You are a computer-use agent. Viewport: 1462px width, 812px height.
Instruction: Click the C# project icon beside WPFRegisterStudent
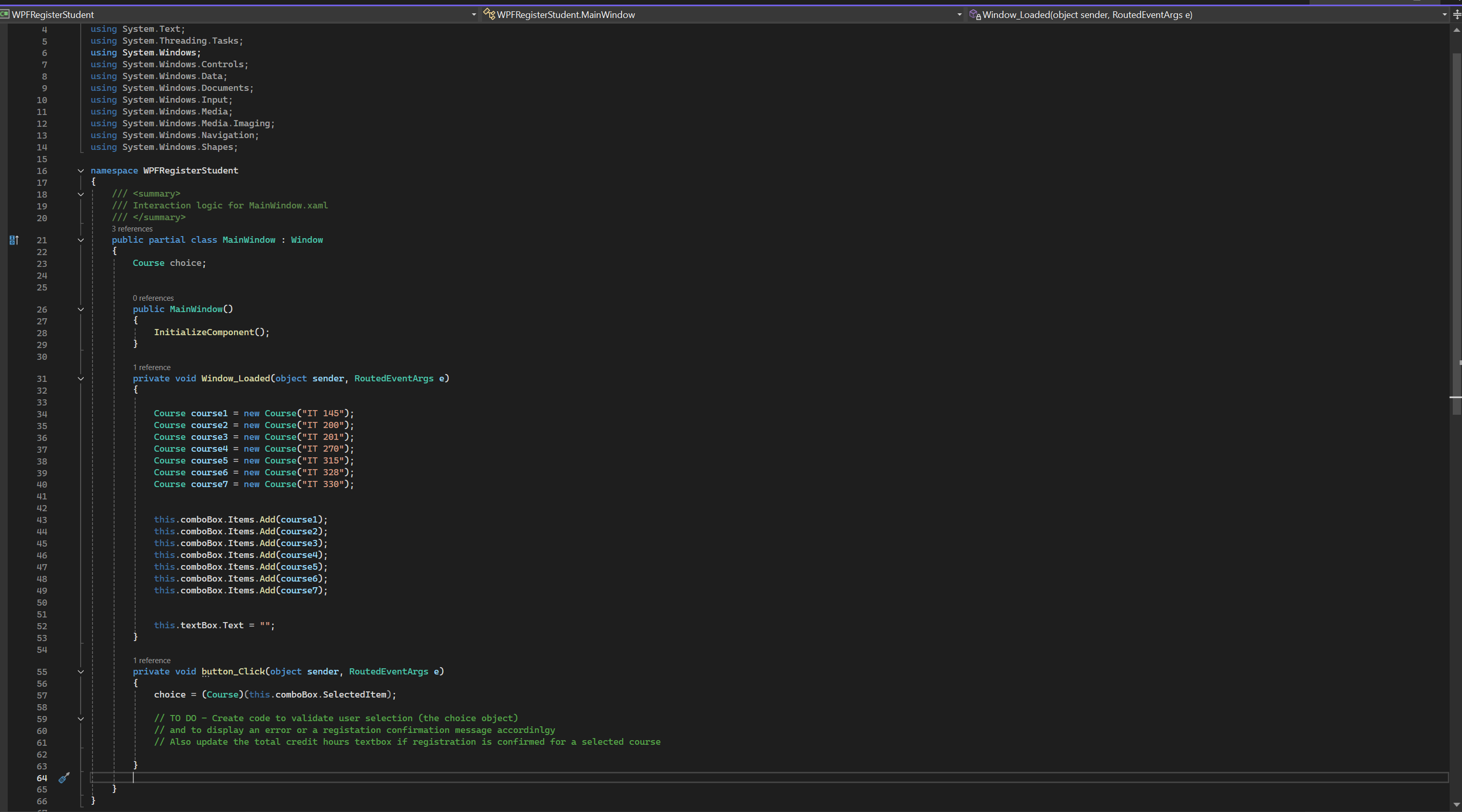pyautogui.click(x=5, y=15)
